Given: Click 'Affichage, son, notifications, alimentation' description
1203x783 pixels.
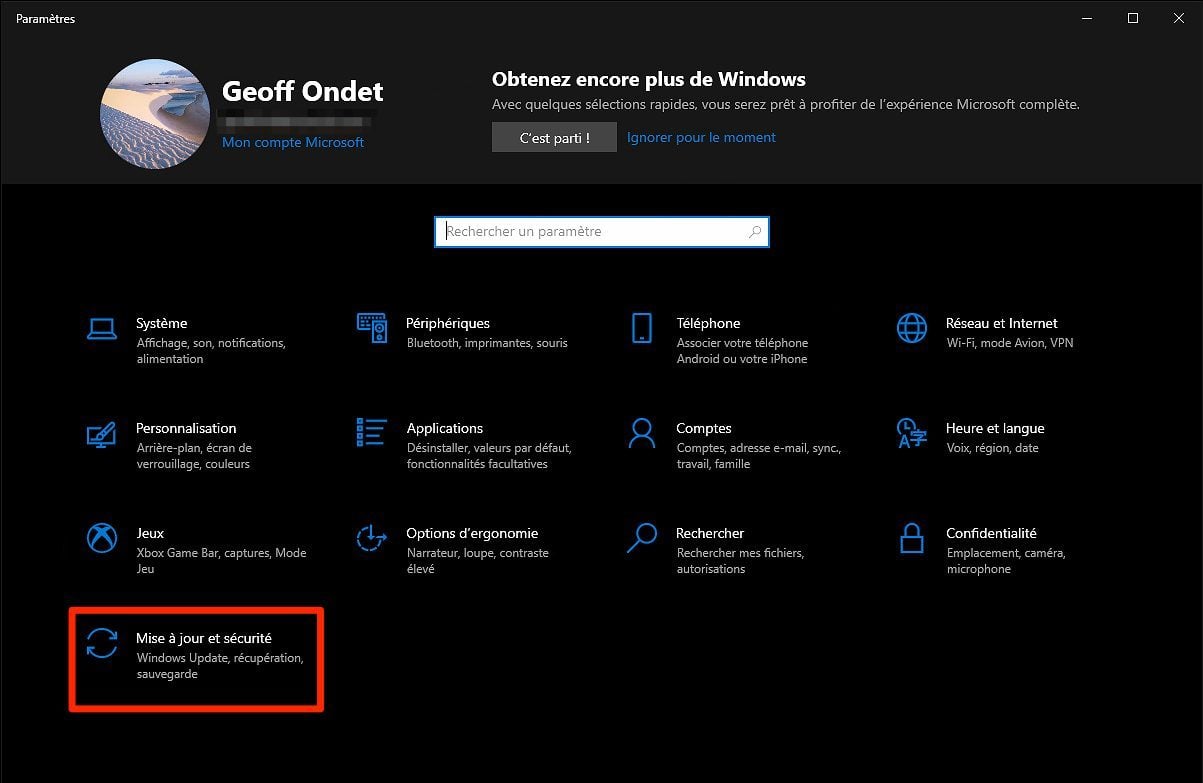Looking at the screenshot, I should pos(211,351).
